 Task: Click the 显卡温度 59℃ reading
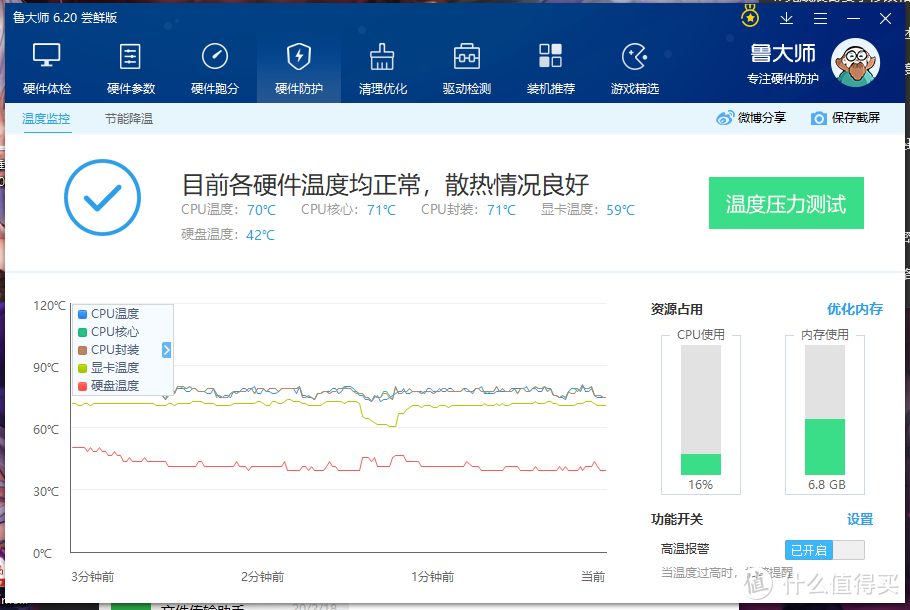click(x=588, y=210)
